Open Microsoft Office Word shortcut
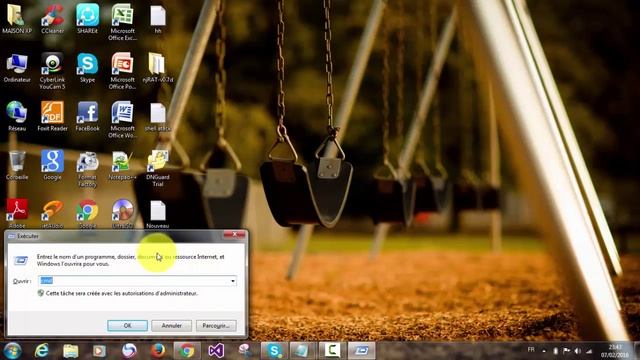 coord(122,120)
